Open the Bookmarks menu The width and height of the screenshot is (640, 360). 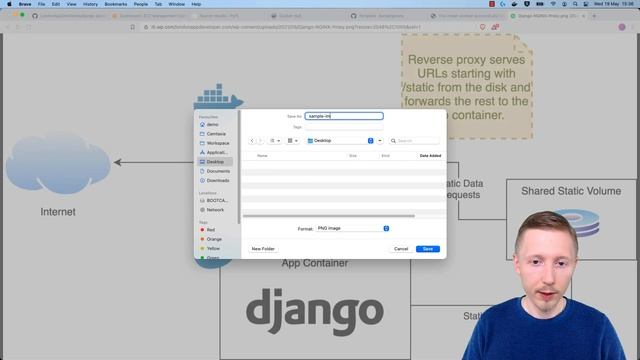coord(116,4)
